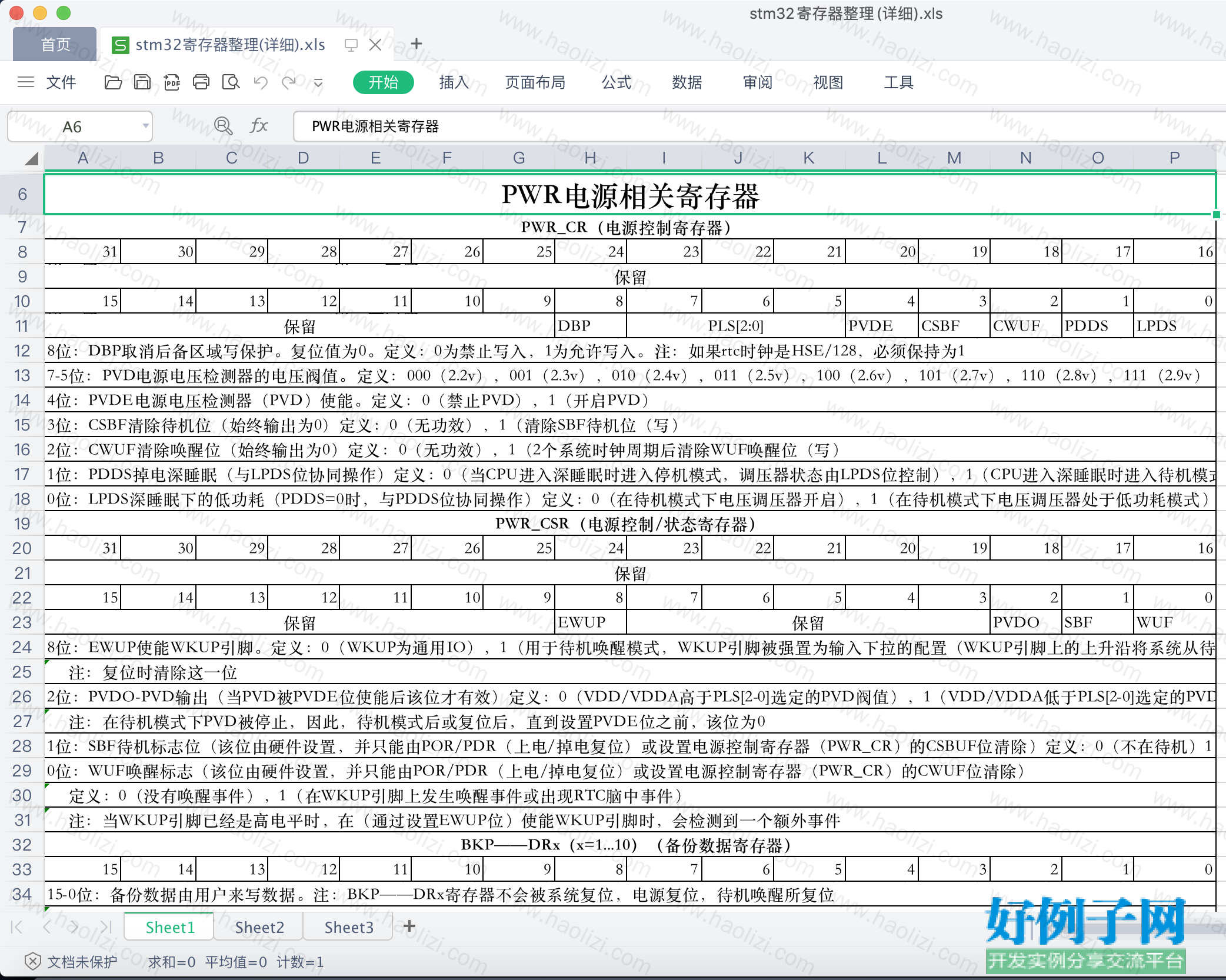Click the 'CWUF' cell
Viewport: 1226px width, 980px height.
coord(1026,326)
